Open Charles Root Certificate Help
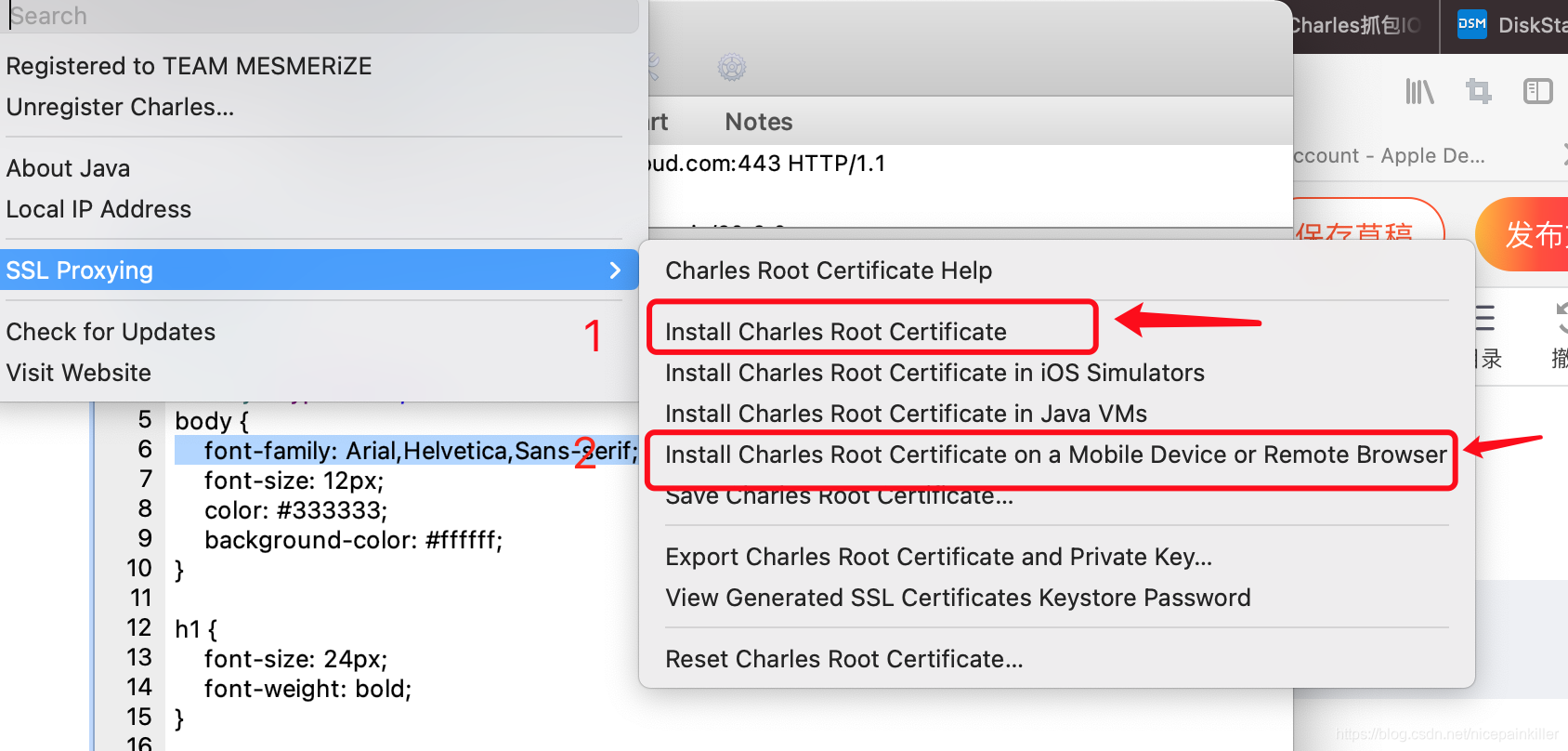 (x=829, y=270)
